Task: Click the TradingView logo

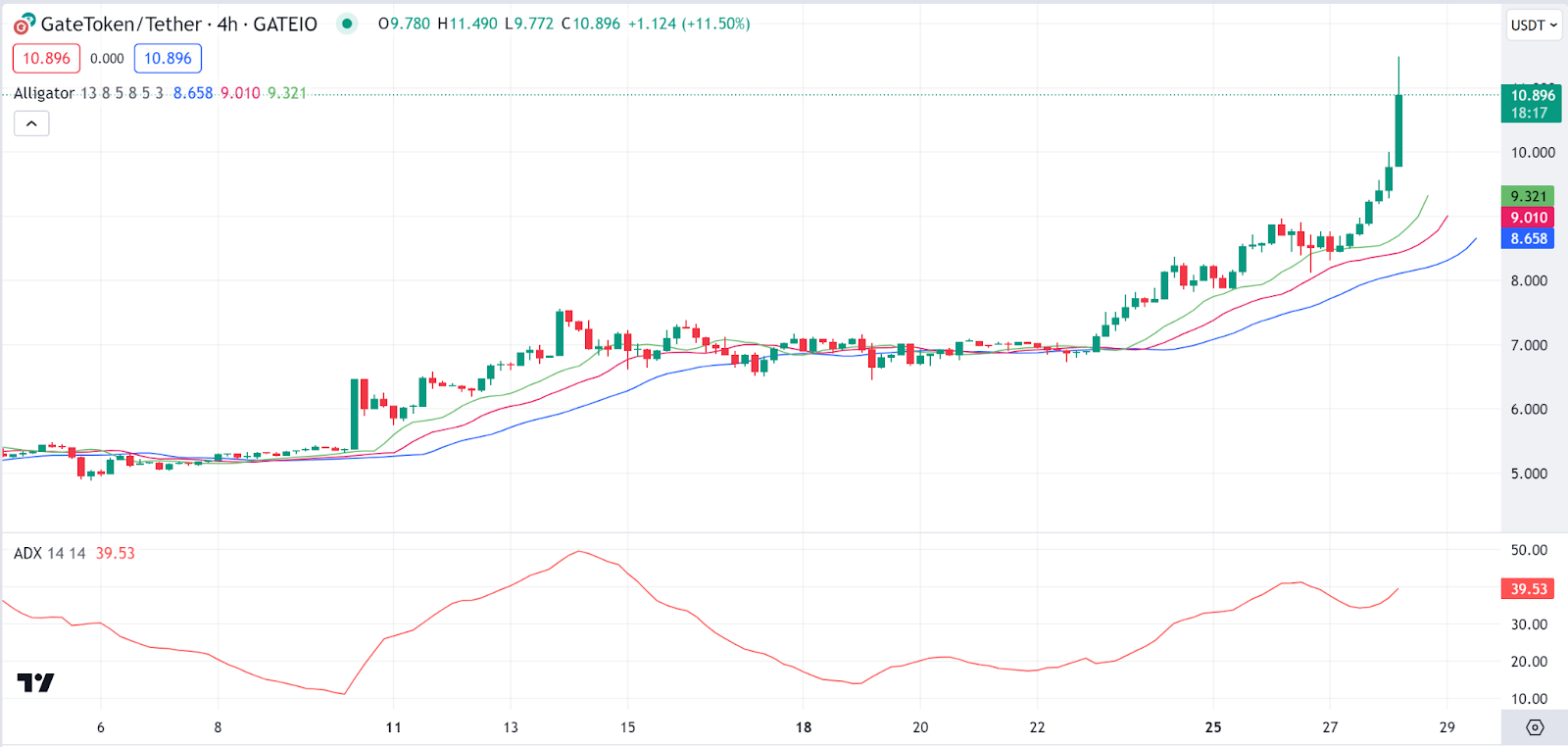Action: coord(35,682)
